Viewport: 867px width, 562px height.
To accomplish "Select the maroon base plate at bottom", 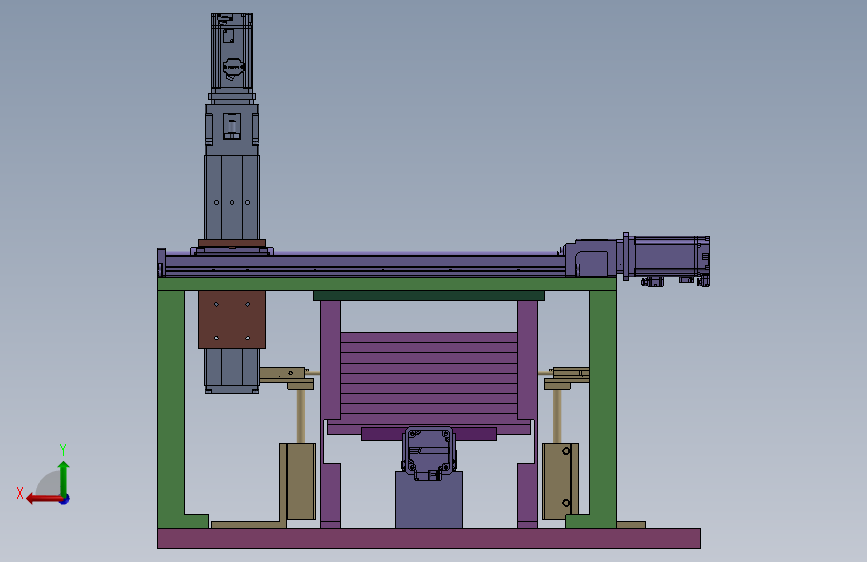I will 429,538.
